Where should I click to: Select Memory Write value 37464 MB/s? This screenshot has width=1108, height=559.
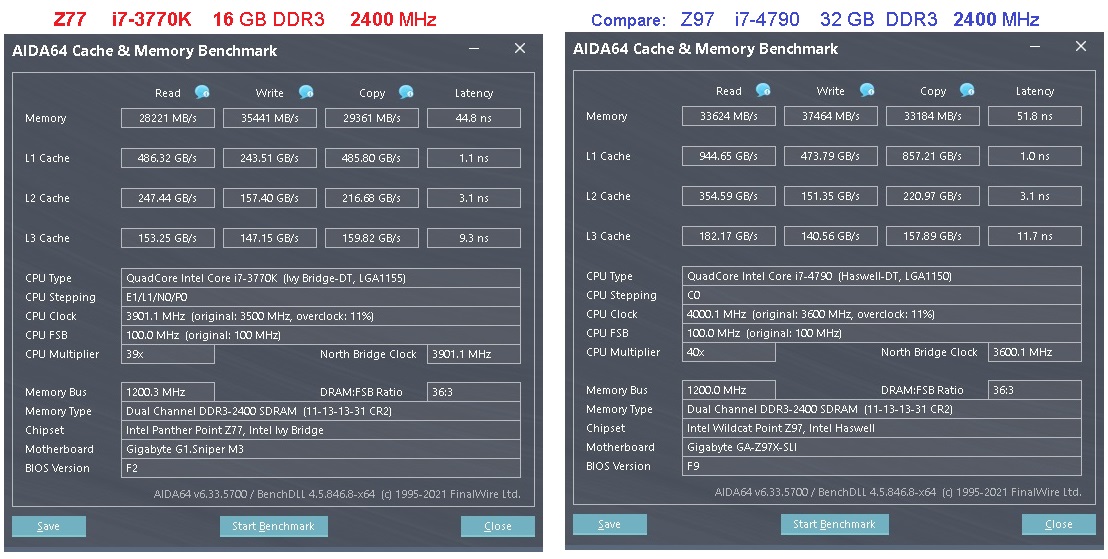[x=831, y=116]
